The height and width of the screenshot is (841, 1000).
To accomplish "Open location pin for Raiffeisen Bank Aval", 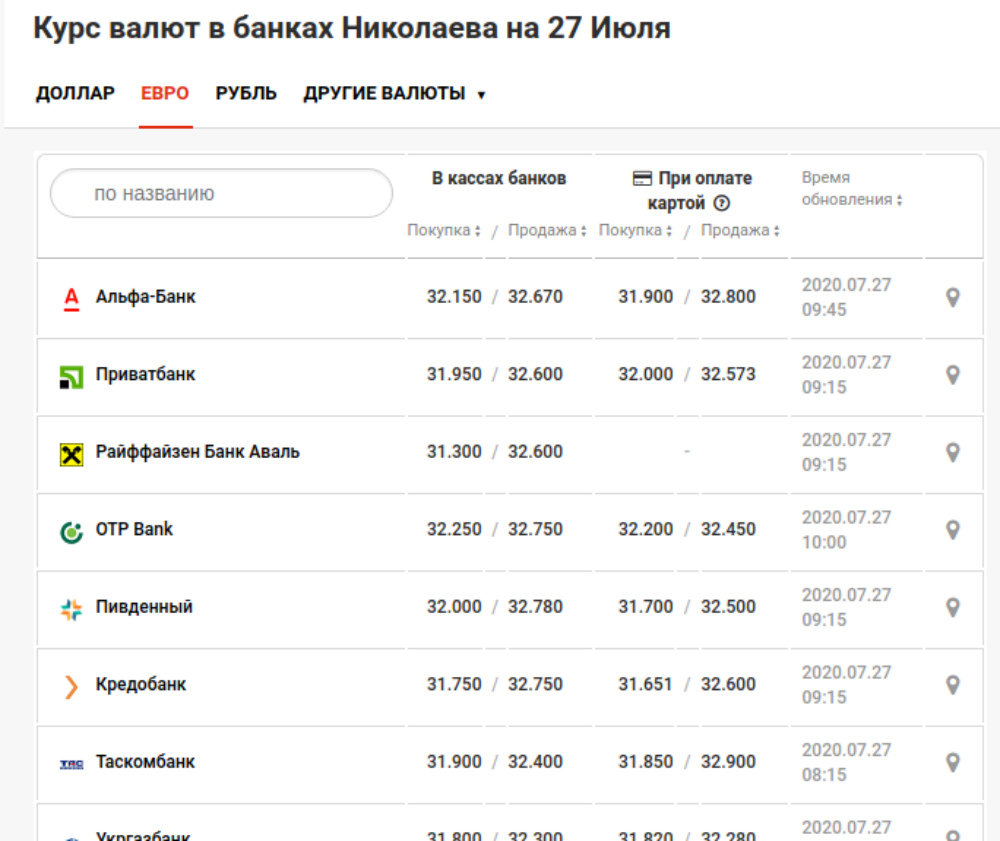I will (x=953, y=452).
